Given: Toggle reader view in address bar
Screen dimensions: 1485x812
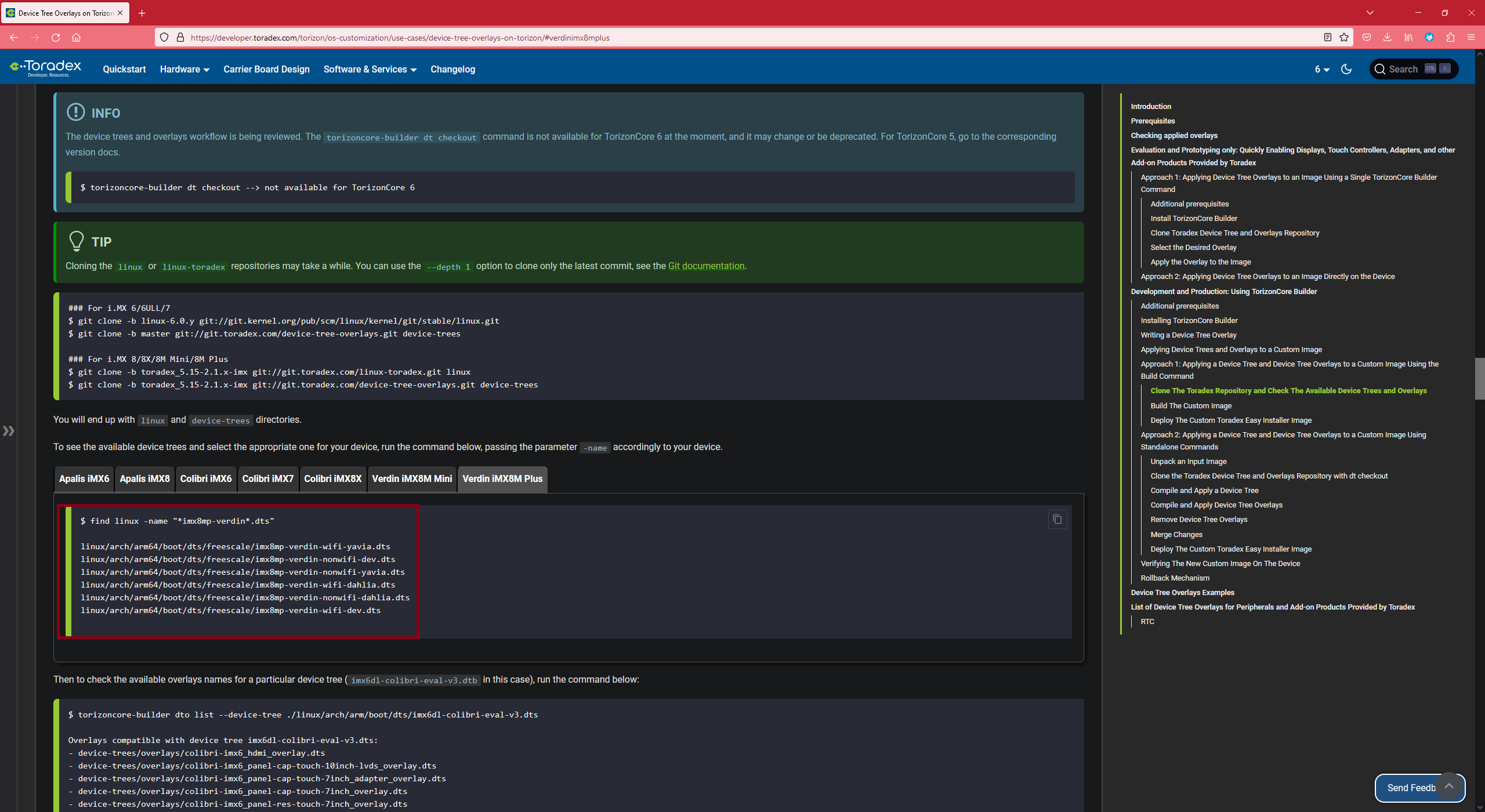Looking at the screenshot, I should [1327, 38].
